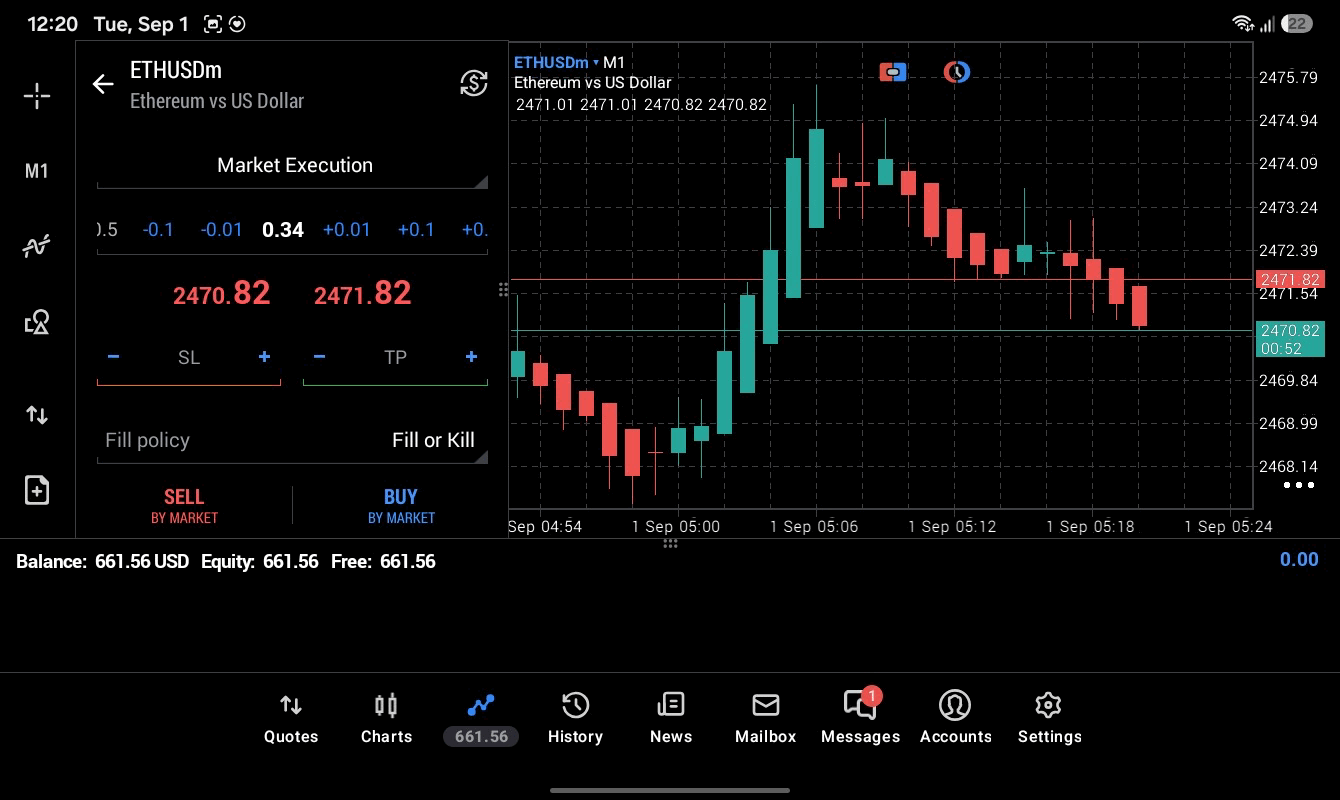
Task: Decrease the SL value with minus
Action: point(113,357)
